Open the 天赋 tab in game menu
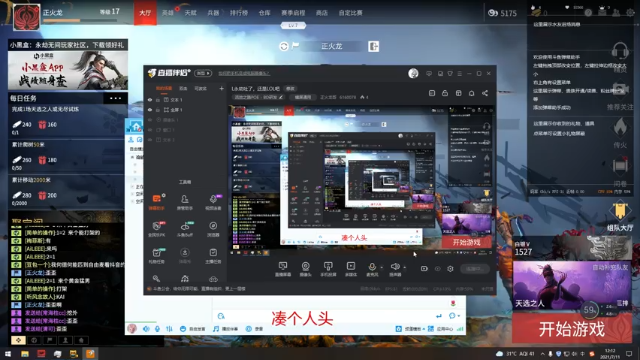640x360 pixels. pos(191,13)
